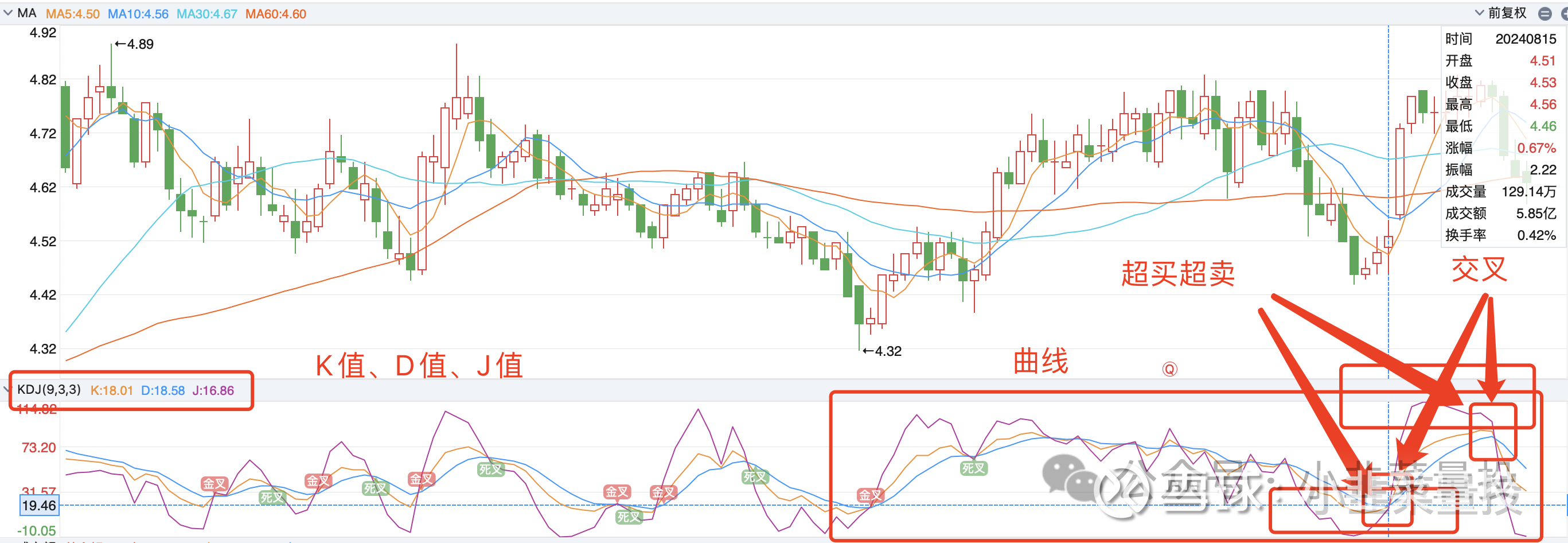
Task: Click the round equals-sign icon beside 前复权
Action: 1545,13
